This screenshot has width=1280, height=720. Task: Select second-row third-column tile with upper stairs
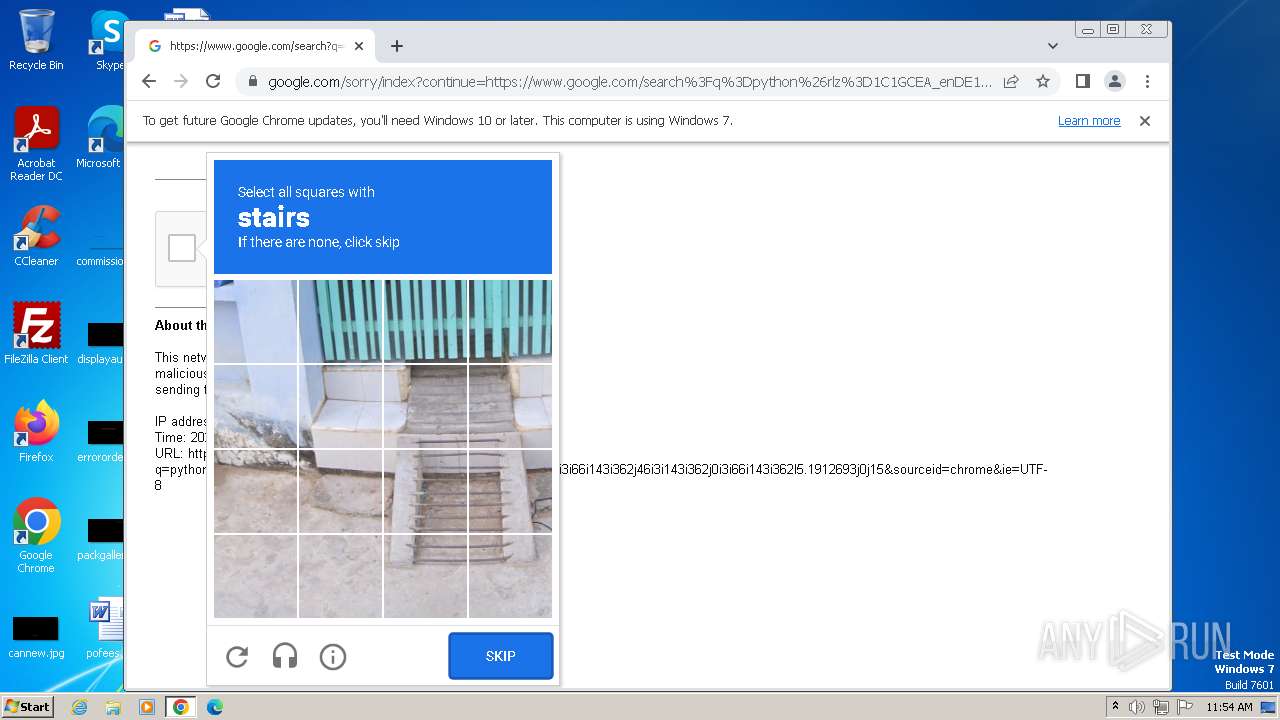click(x=425, y=406)
